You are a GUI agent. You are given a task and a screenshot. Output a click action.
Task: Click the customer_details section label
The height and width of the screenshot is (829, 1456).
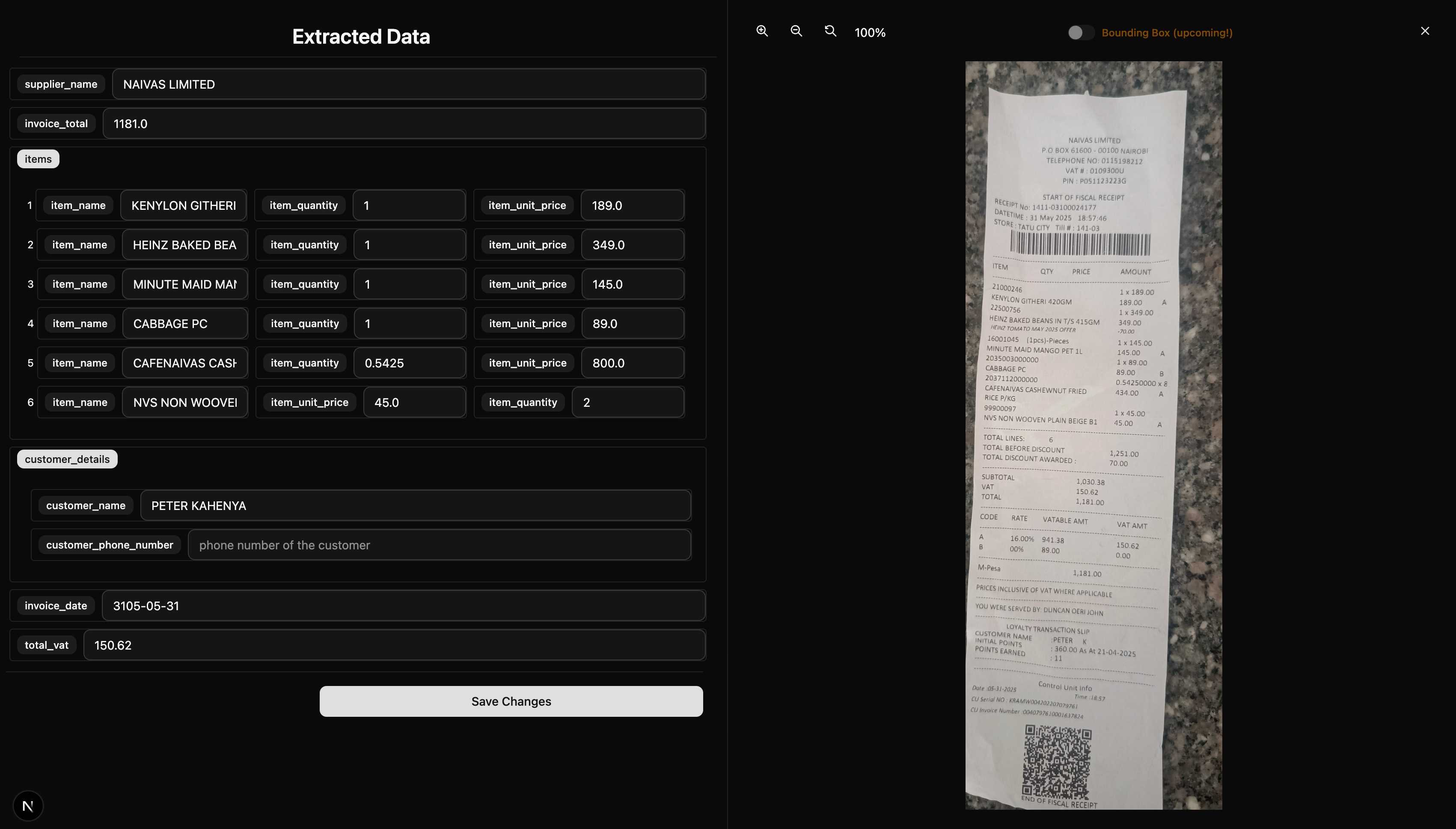pos(67,459)
